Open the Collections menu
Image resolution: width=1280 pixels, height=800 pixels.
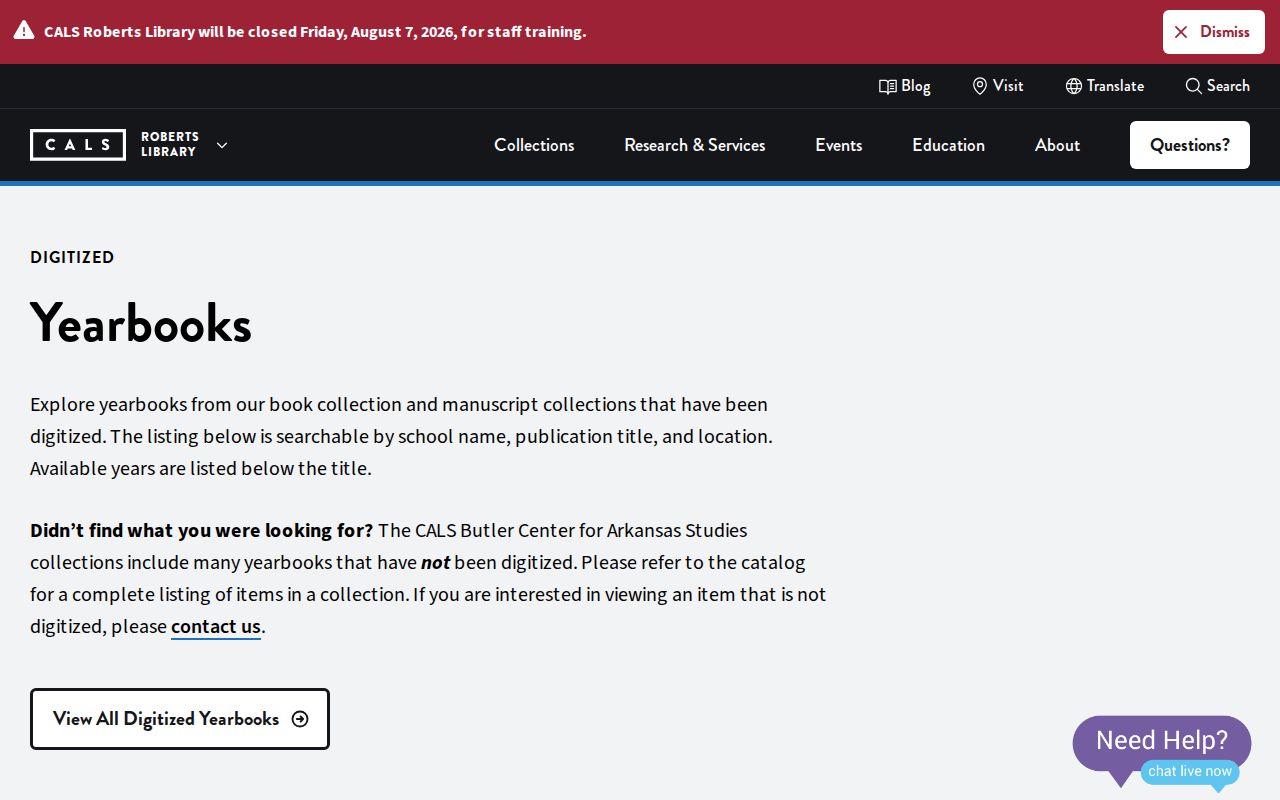(x=534, y=145)
